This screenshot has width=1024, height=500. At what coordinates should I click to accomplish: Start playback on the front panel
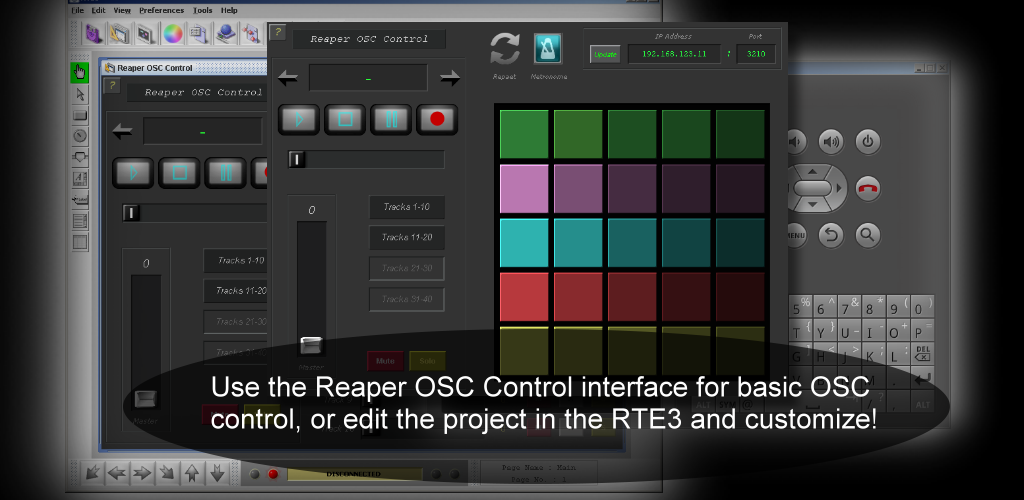[x=299, y=119]
